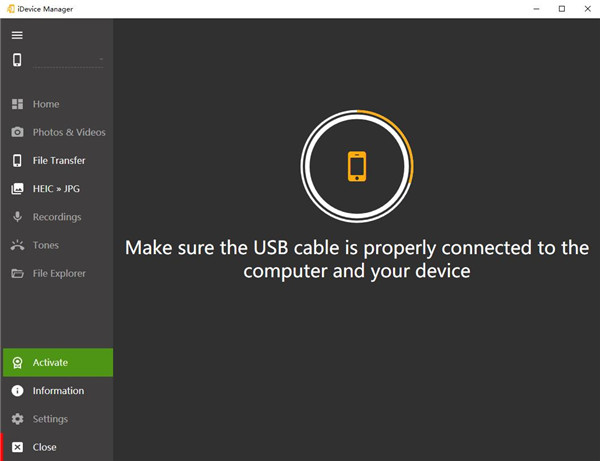Click the HEIC » JPG image icon
The width and height of the screenshot is (600, 461).
[17, 188]
